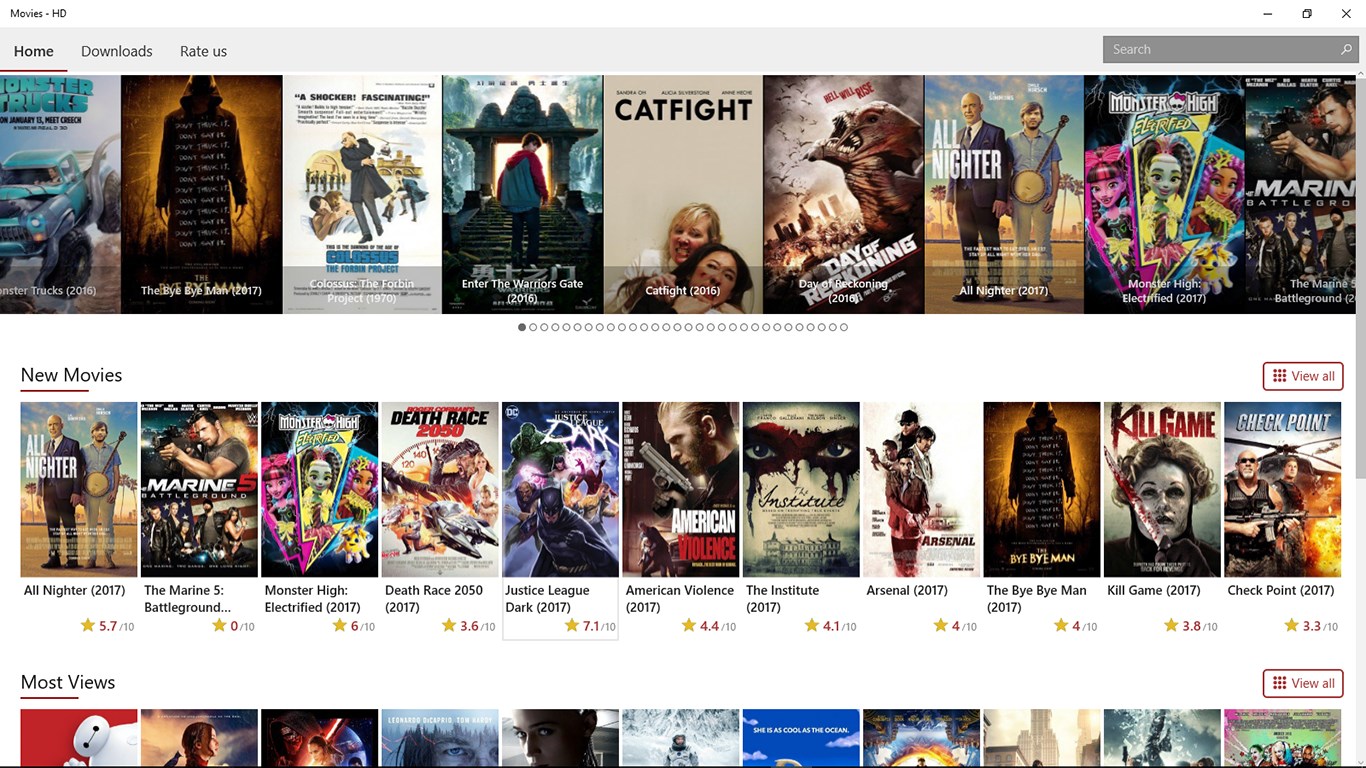The image size is (1366, 768).
Task: Click the grid icon inside Most Views View all
Action: pos(1281,683)
